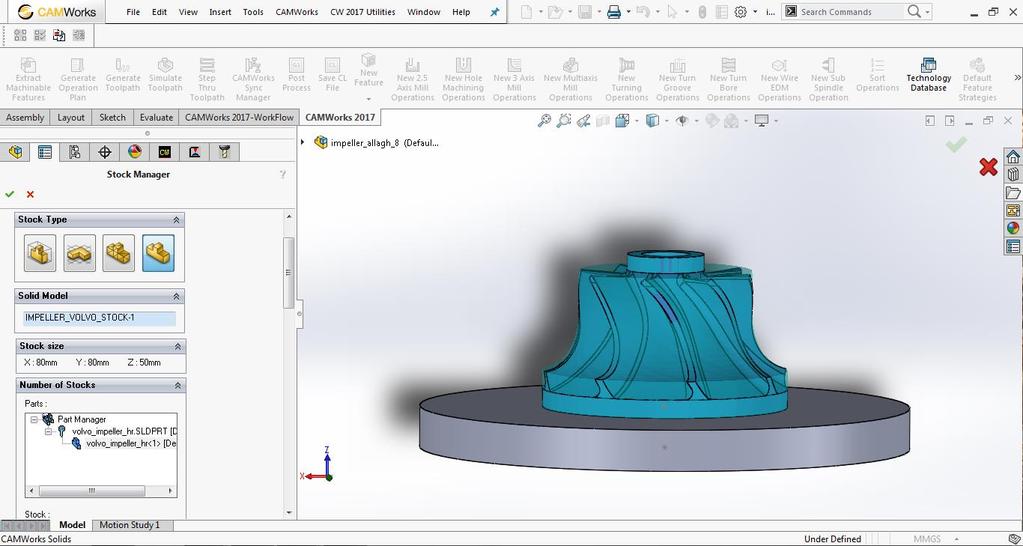1023x546 pixels.
Task: Open Stock Manager help question mark
Action: pos(282,174)
